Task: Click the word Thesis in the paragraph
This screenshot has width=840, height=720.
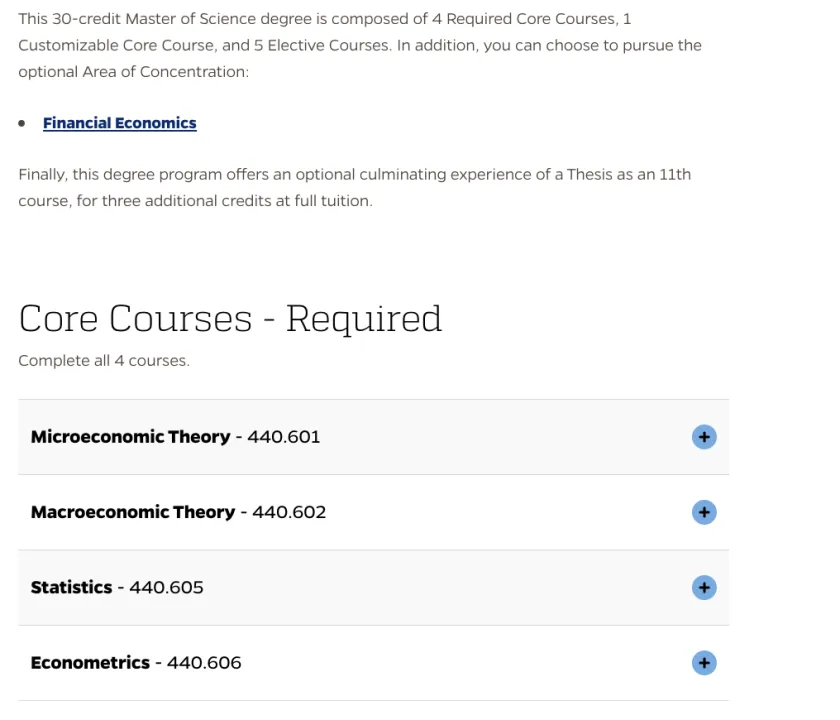Action: 589,174
